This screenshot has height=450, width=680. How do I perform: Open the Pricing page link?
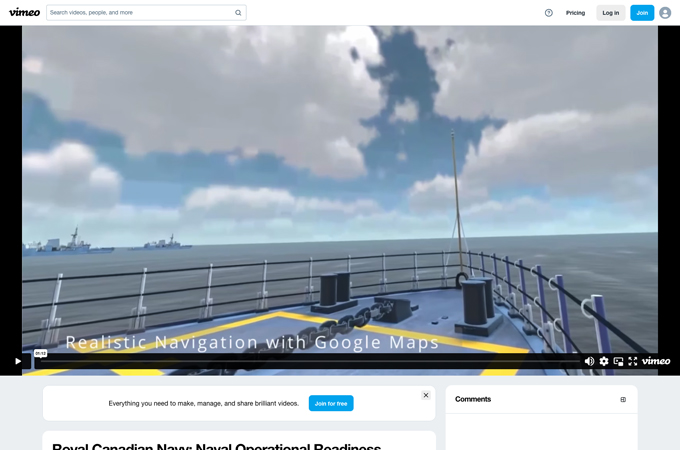coord(575,13)
